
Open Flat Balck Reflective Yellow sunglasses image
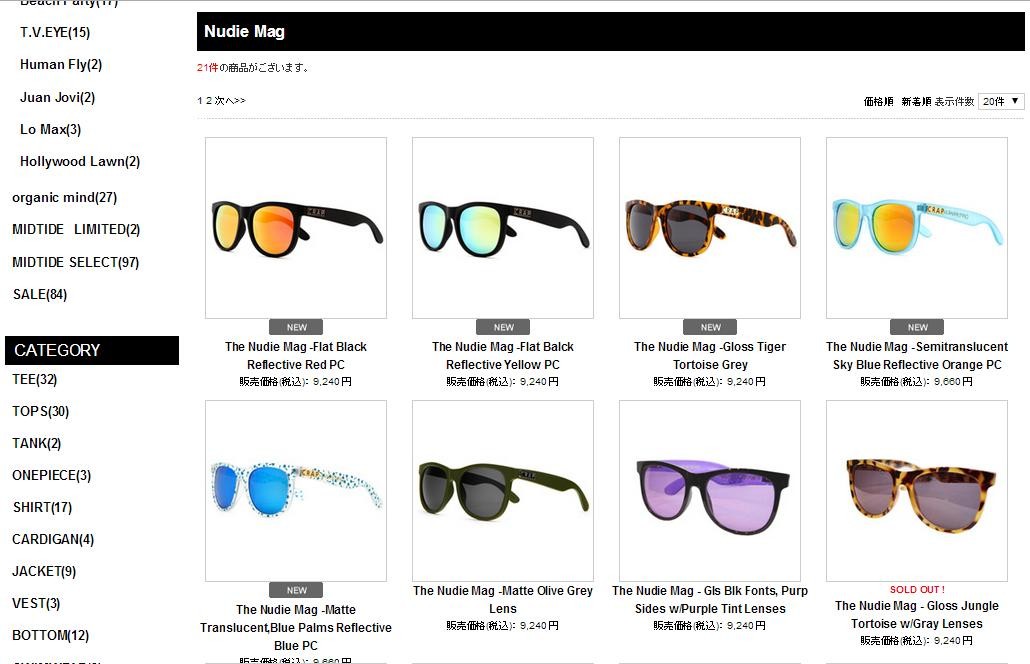coord(503,228)
